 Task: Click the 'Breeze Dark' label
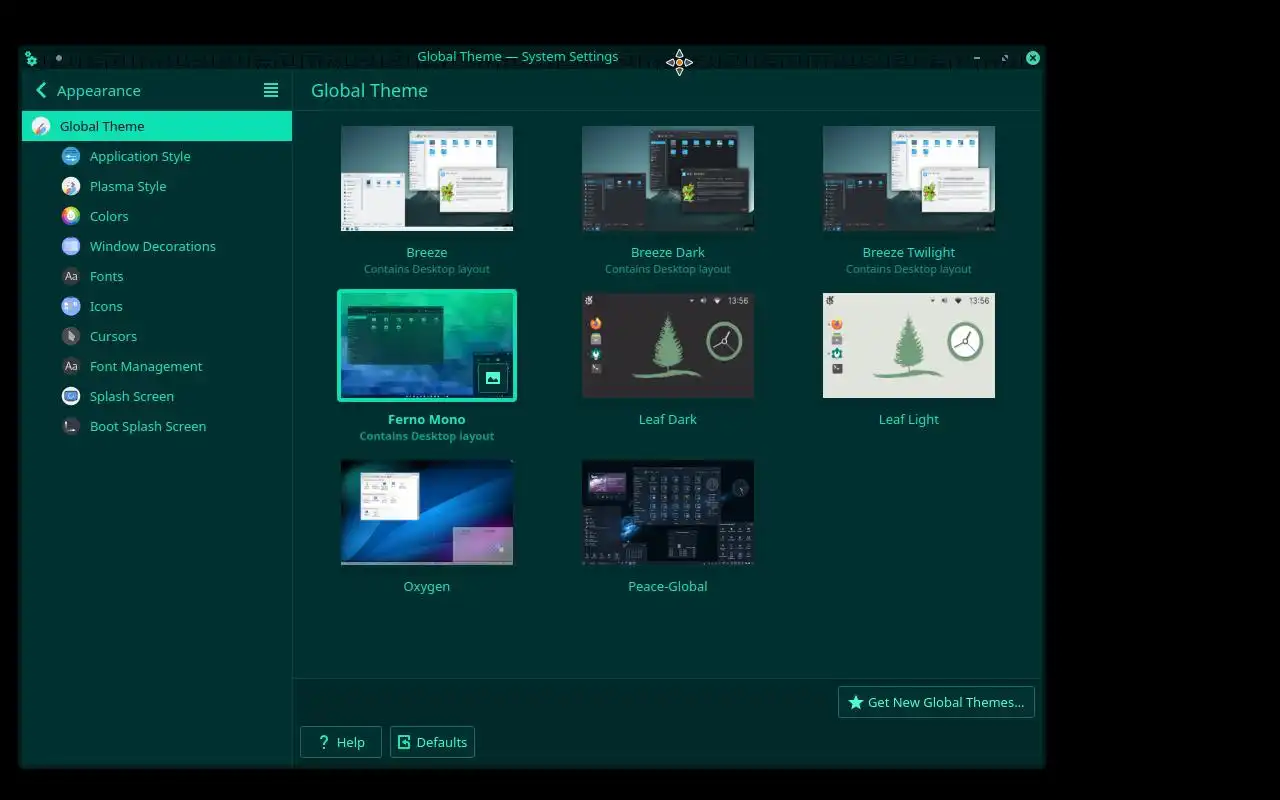coord(668,252)
